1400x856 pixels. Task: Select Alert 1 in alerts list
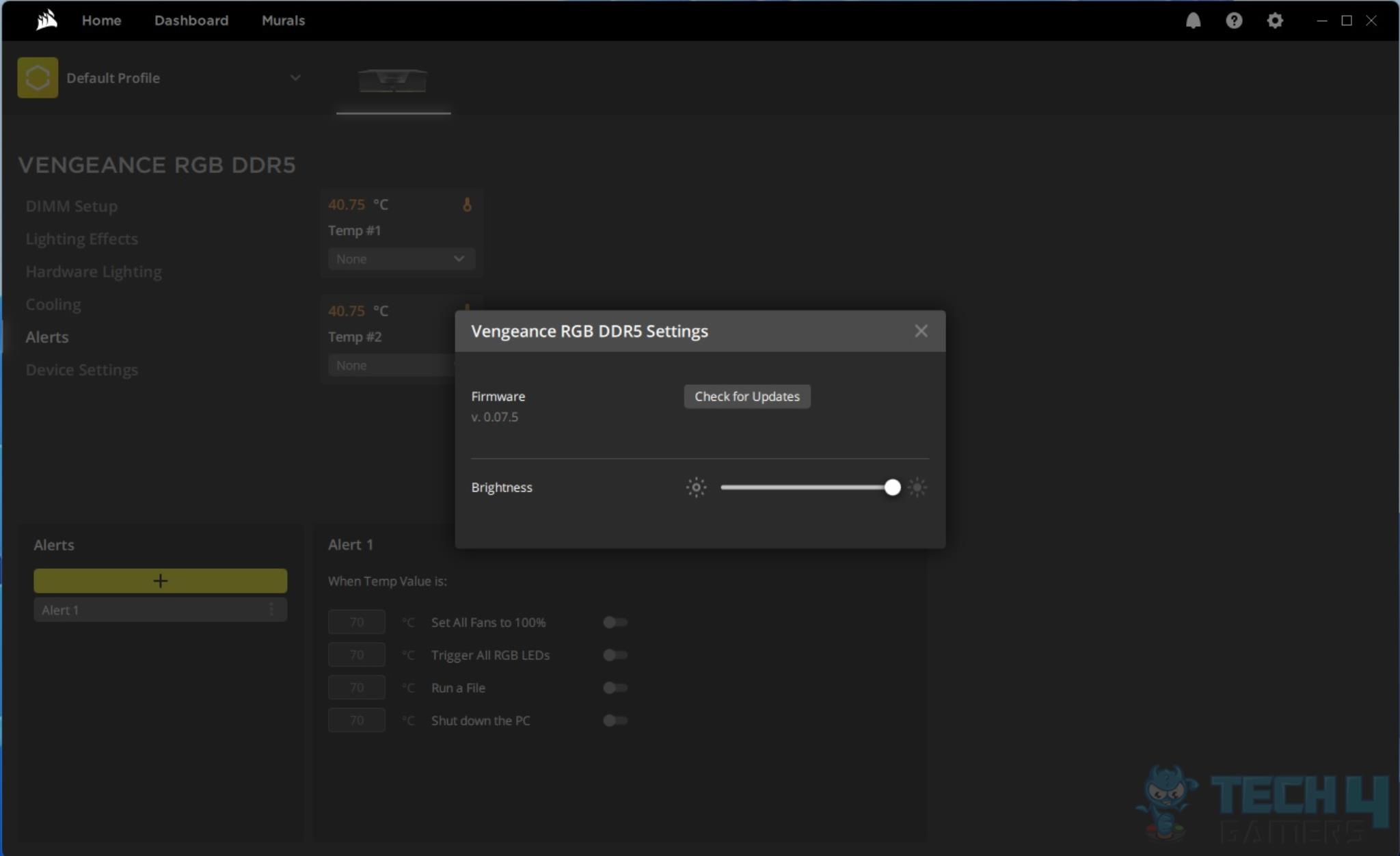coord(161,610)
